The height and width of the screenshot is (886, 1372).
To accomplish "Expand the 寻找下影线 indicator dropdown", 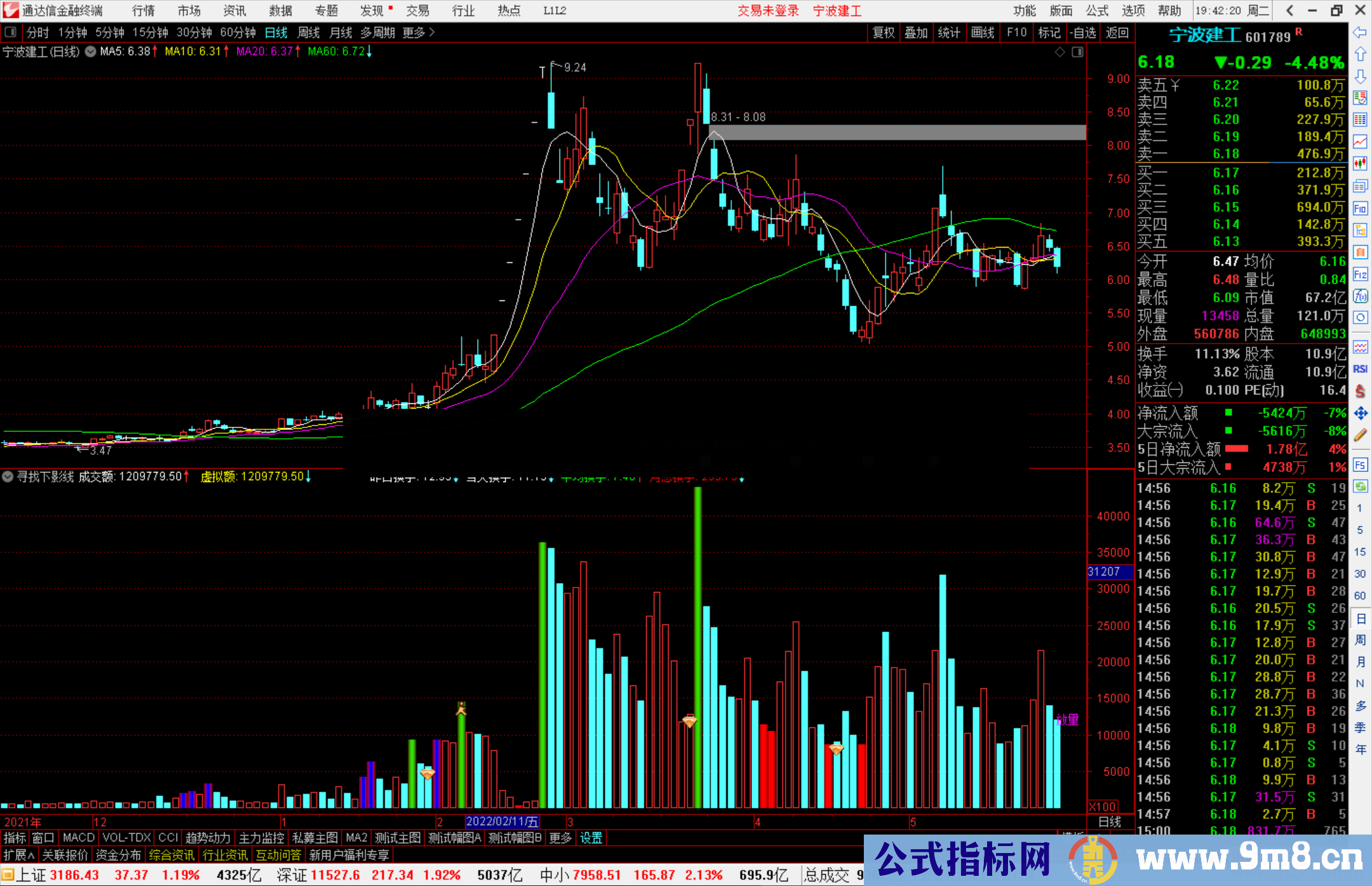I will pyautogui.click(x=8, y=476).
